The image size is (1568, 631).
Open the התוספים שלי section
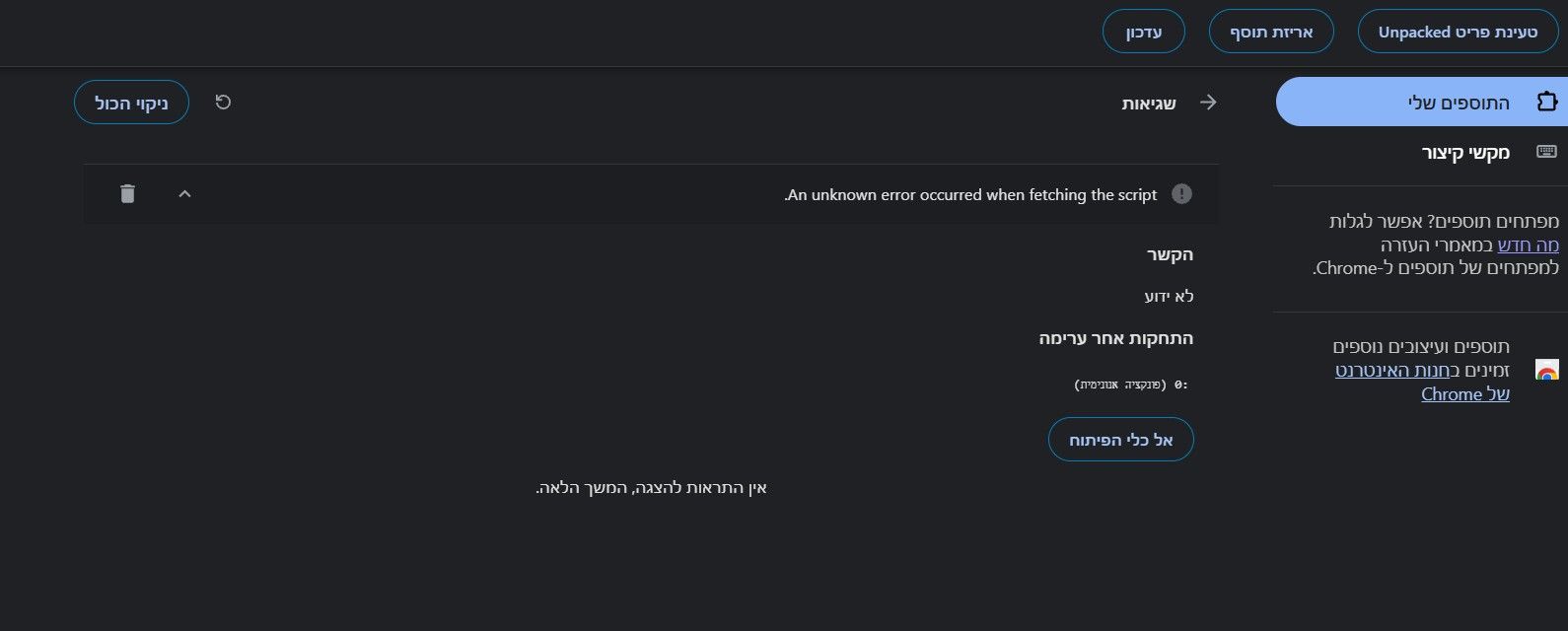point(1421,102)
